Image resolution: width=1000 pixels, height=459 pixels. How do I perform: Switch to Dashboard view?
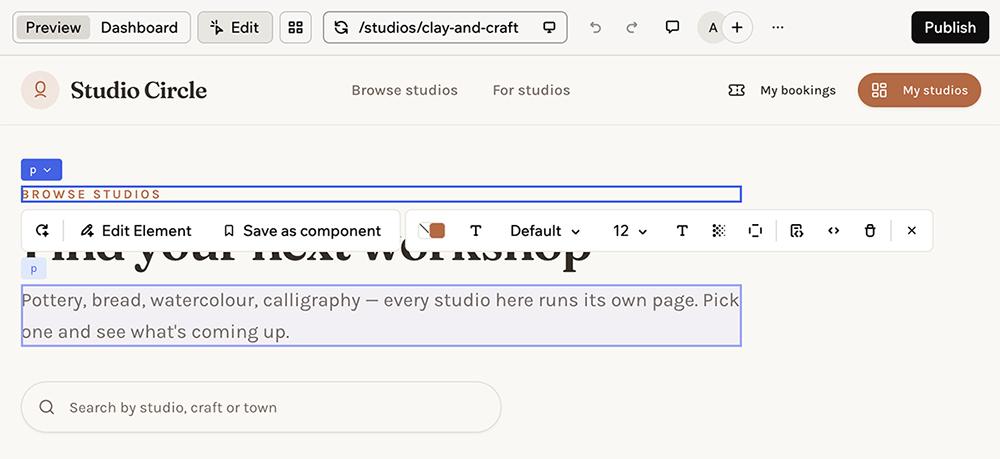tap(139, 27)
